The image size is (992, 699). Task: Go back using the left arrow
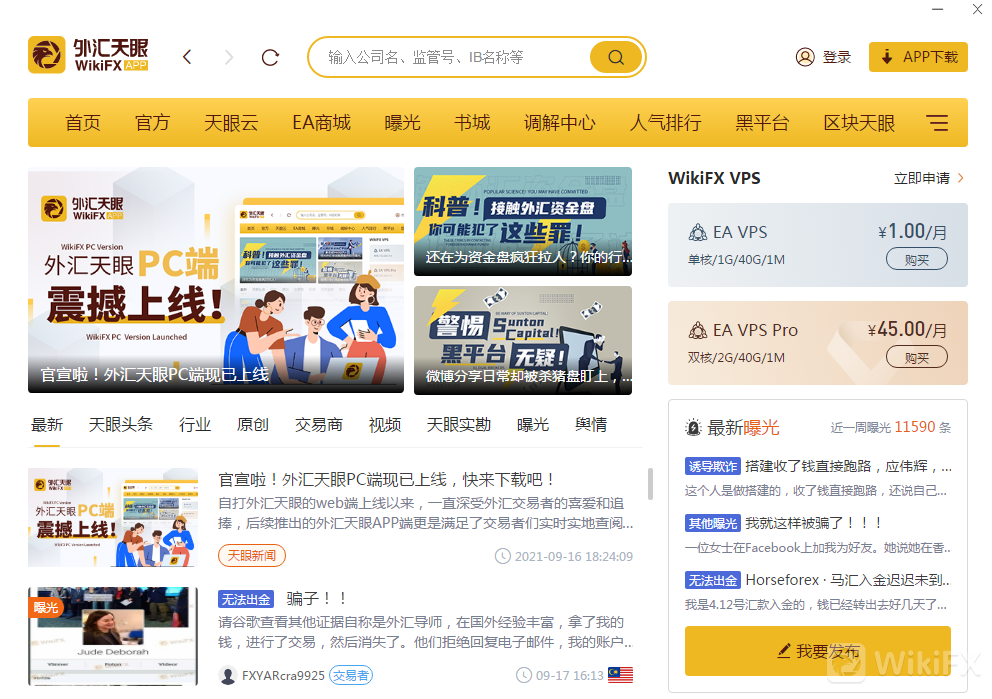click(x=187, y=57)
